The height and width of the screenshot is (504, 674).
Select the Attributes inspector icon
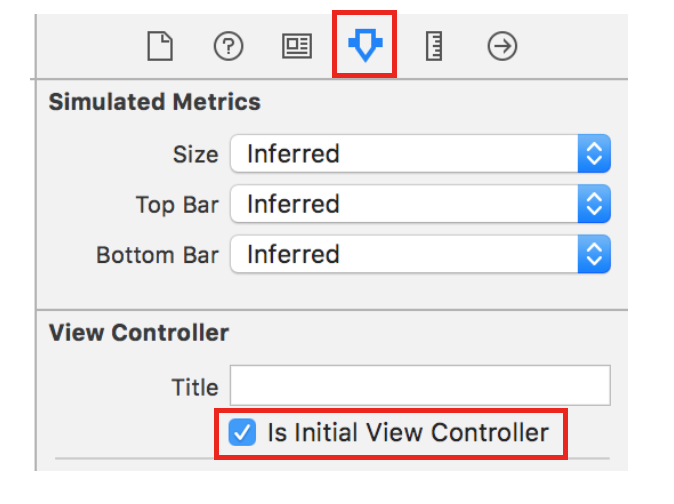tap(365, 45)
